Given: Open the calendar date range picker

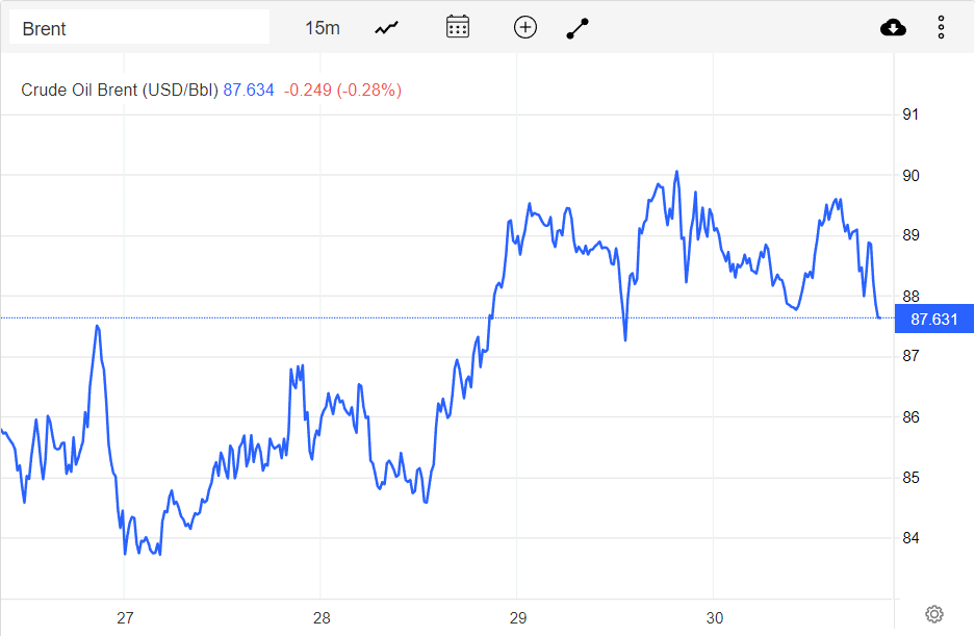Looking at the screenshot, I should click(x=458, y=27).
